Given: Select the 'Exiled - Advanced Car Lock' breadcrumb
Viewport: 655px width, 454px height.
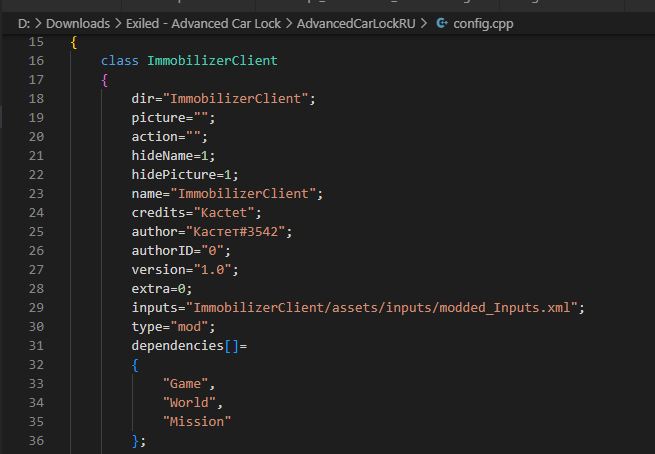Looking at the screenshot, I should [203, 23].
